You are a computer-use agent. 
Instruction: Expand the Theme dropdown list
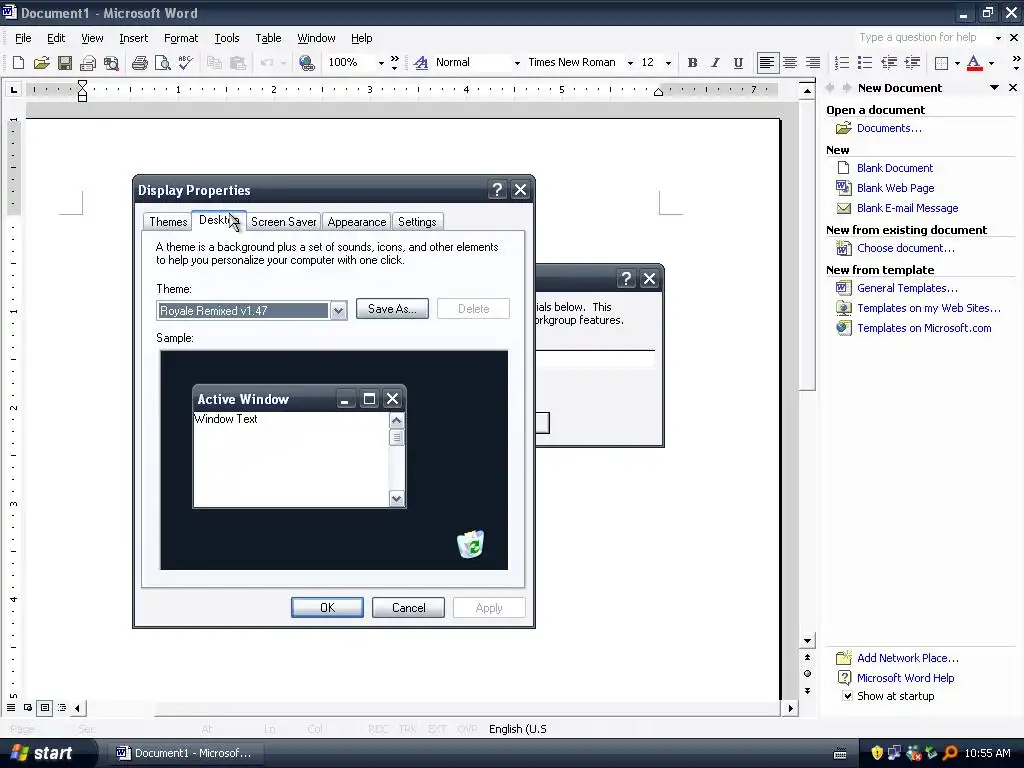pyautogui.click(x=338, y=311)
